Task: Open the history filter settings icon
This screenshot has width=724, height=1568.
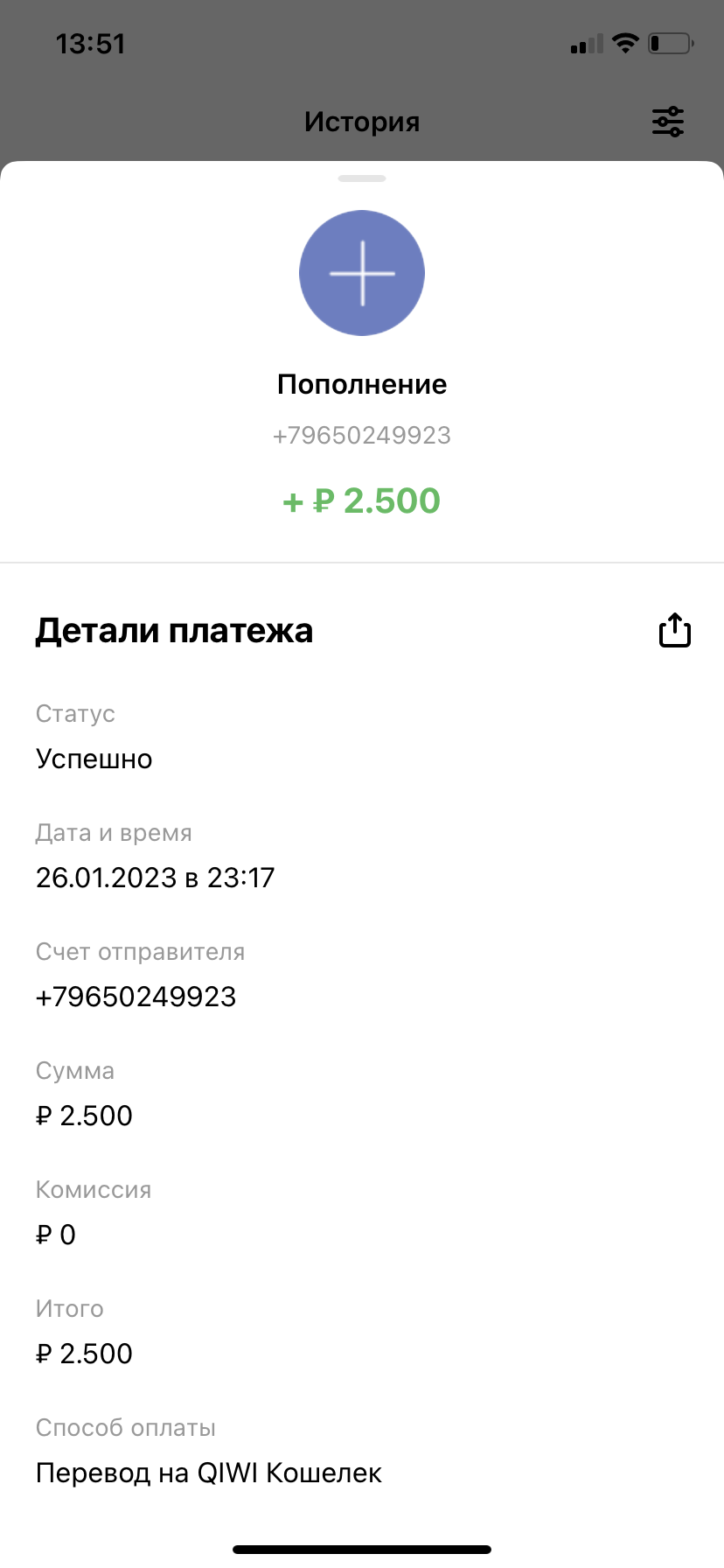Action: [668, 122]
